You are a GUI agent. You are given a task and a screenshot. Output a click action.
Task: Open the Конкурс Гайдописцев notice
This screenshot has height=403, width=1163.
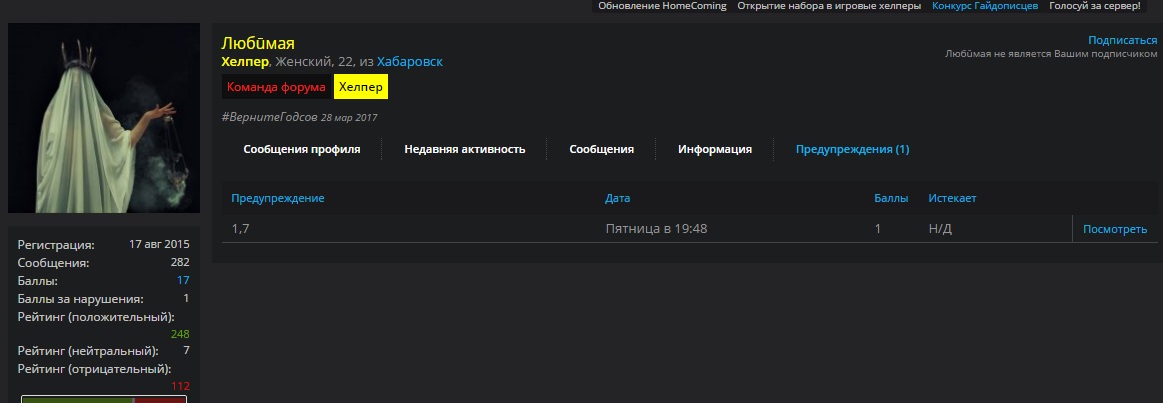coord(985,6)
